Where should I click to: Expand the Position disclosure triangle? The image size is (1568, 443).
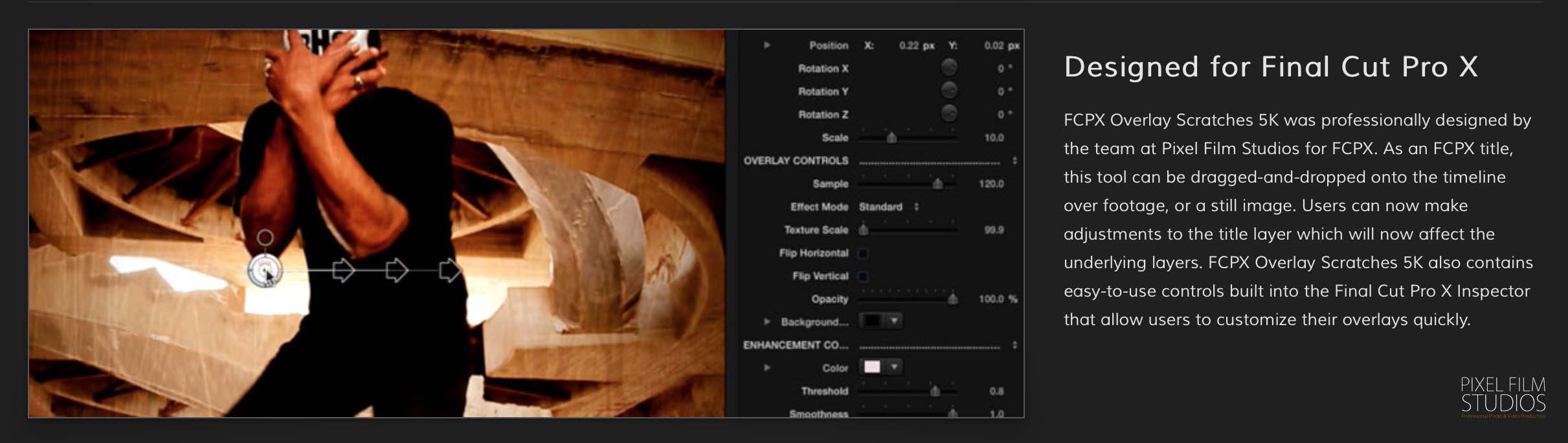(767, 45)
